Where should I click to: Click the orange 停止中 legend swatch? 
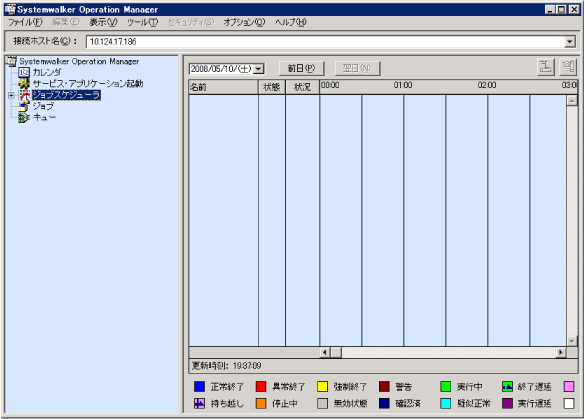click(261, 403)
